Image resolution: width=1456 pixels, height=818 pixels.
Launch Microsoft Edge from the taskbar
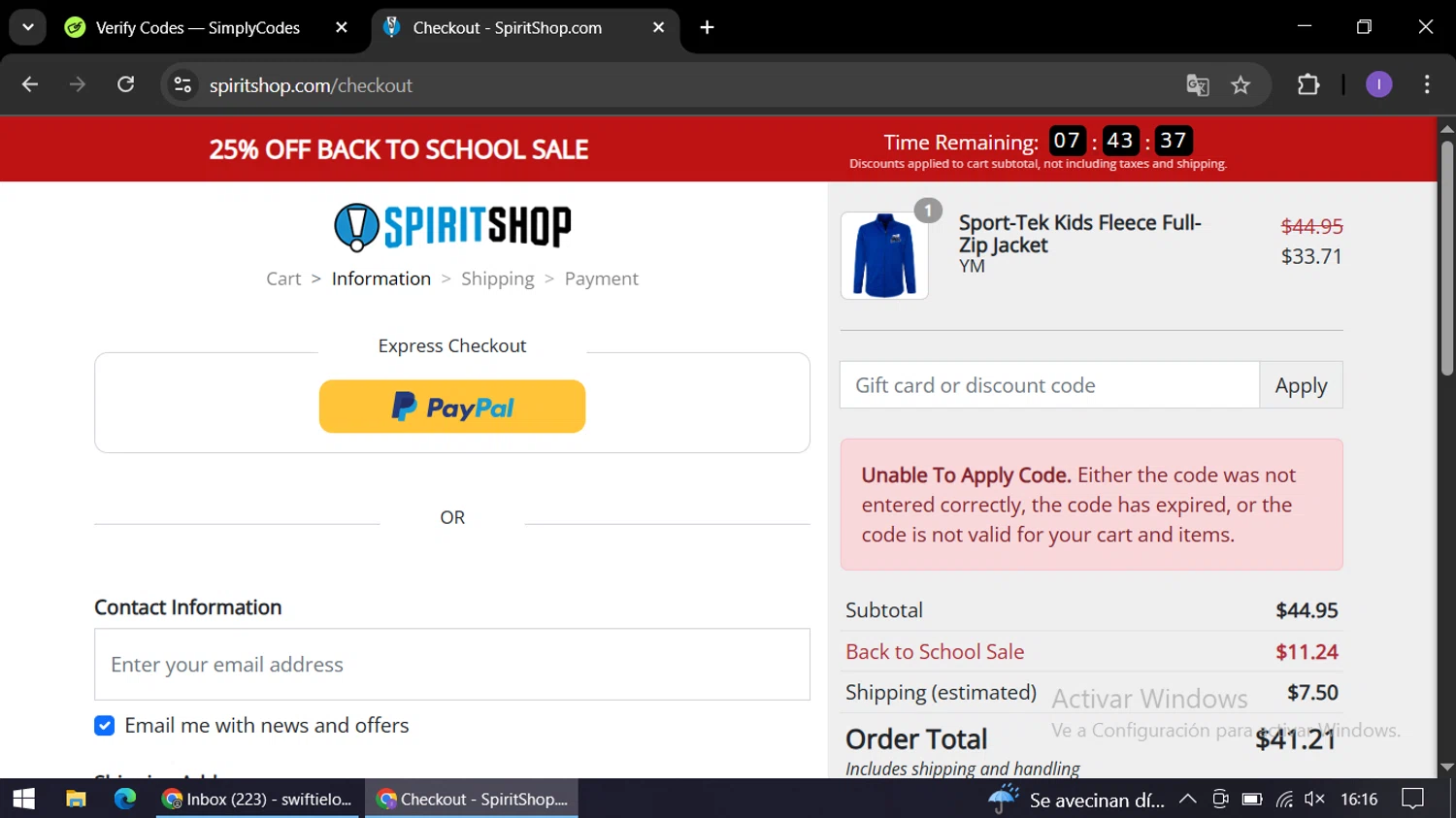(x=125, y=799)
